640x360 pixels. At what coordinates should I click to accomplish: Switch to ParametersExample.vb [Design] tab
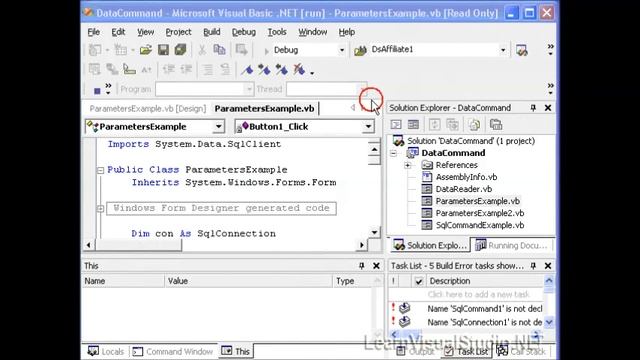(148, 109)
